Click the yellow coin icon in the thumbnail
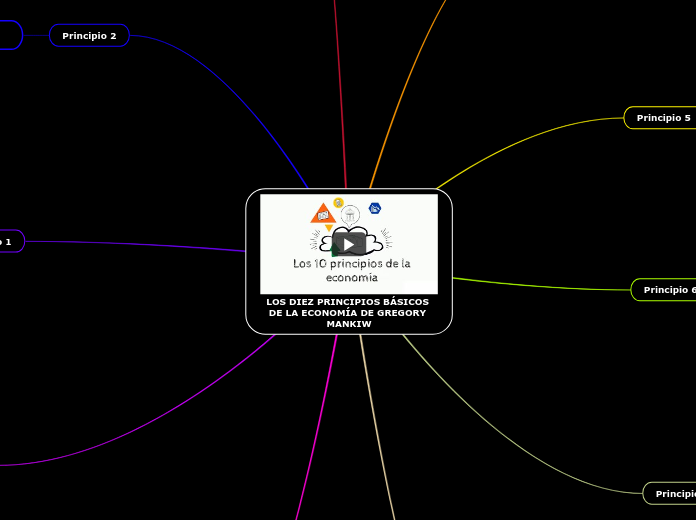The width and height of the screenshot is (696, 520). (x=339, y=203)
